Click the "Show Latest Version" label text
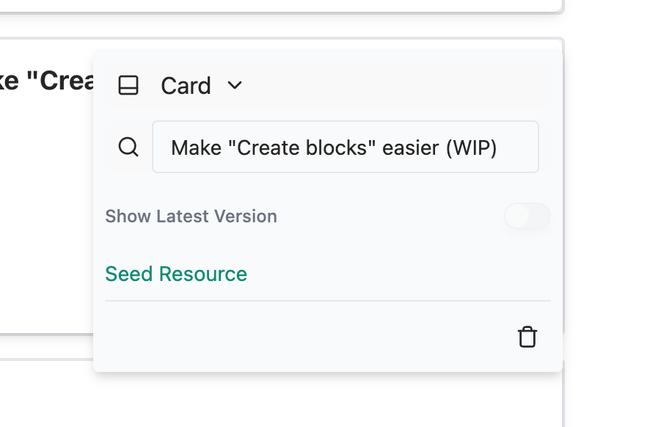This screenshot has height=427, width=650. (191, 216)
